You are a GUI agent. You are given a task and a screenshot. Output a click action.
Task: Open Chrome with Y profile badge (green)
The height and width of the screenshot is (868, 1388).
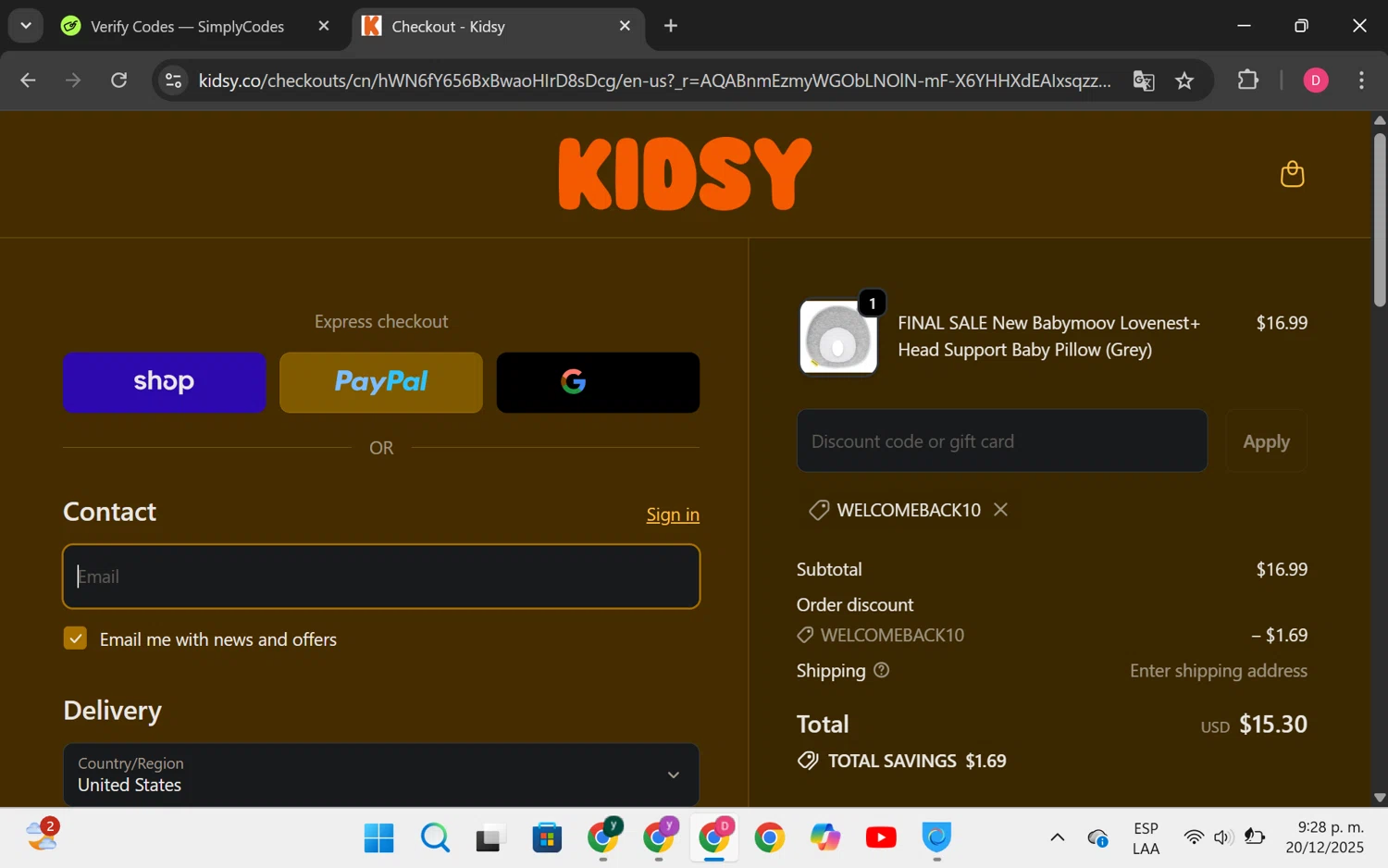click(x=603, y=837)
